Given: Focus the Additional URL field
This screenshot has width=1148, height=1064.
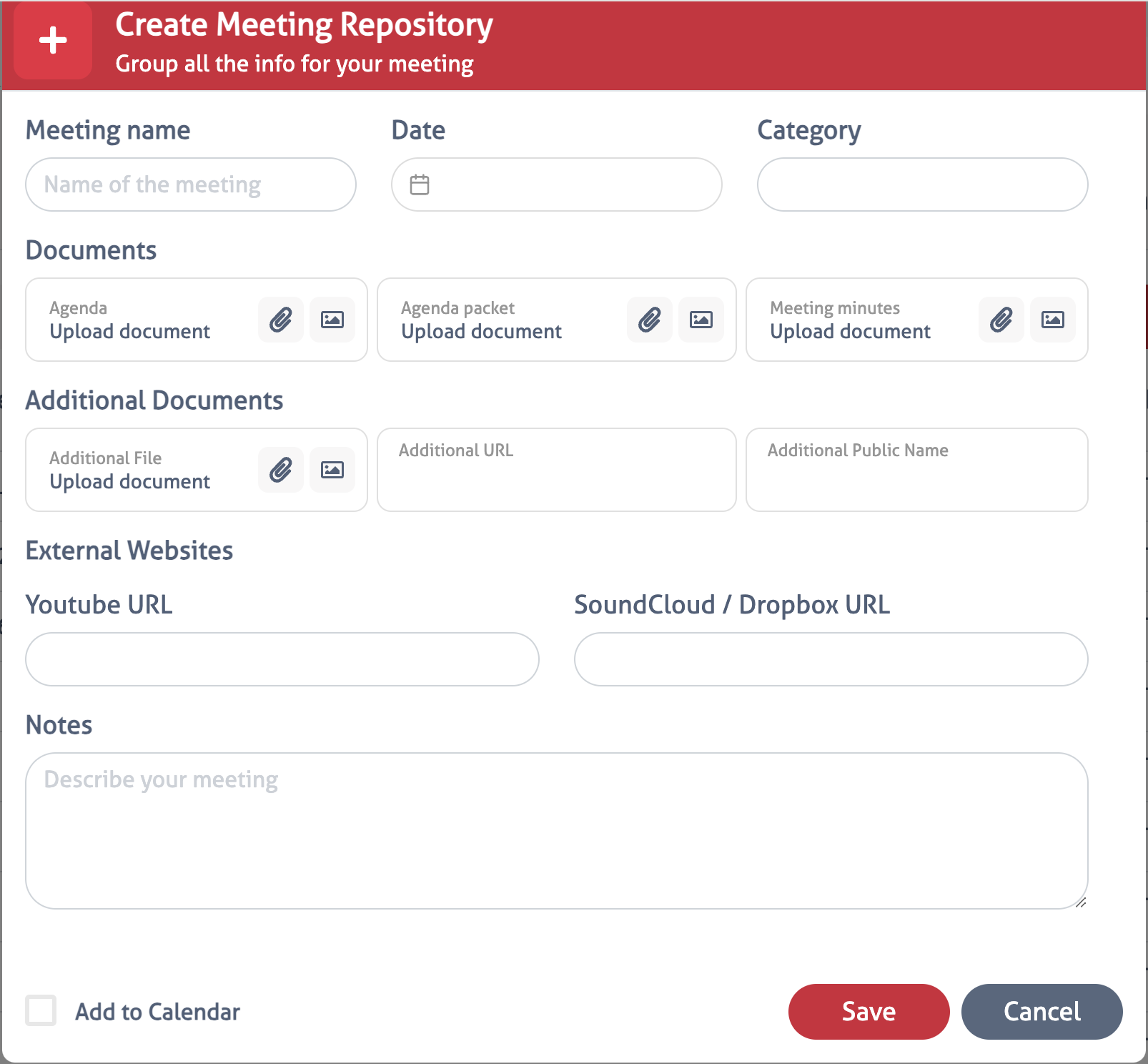Looking at the screenshot, I should (x=557, y=470).
